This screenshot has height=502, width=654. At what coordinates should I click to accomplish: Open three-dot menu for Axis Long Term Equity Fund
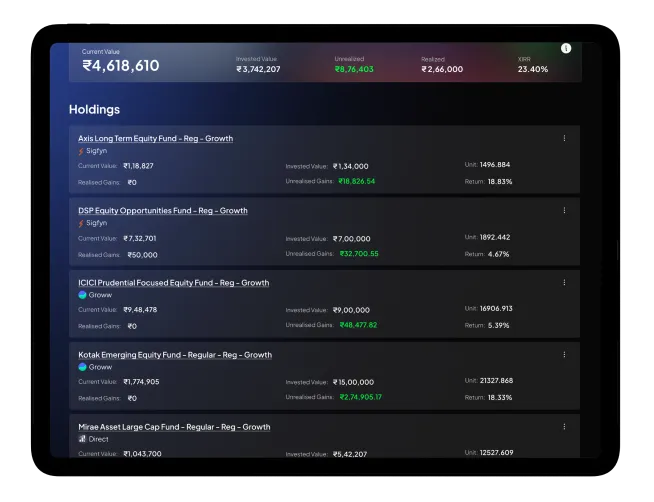[564, 138]
